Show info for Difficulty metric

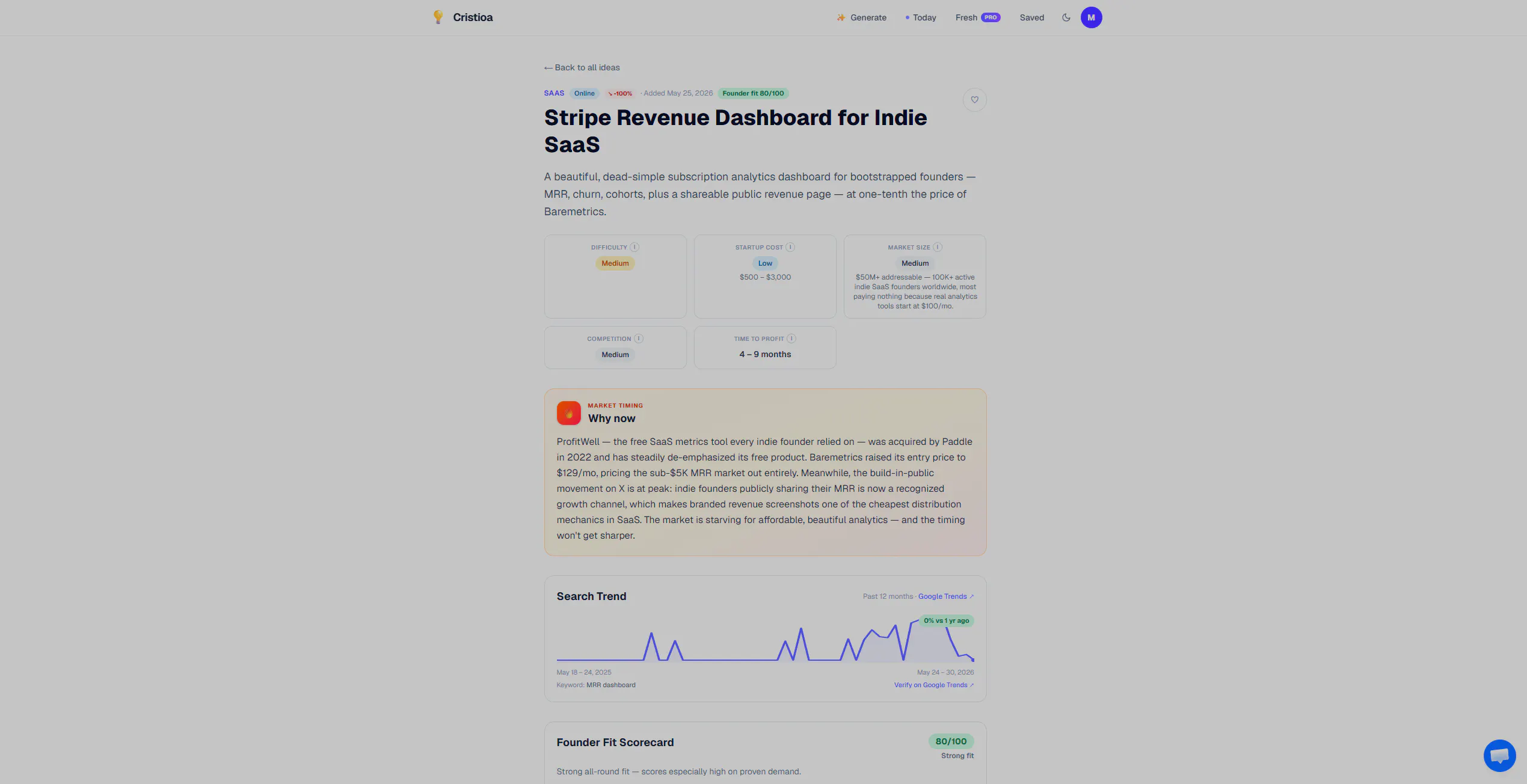pyautogui.click(x=634, y=247)
